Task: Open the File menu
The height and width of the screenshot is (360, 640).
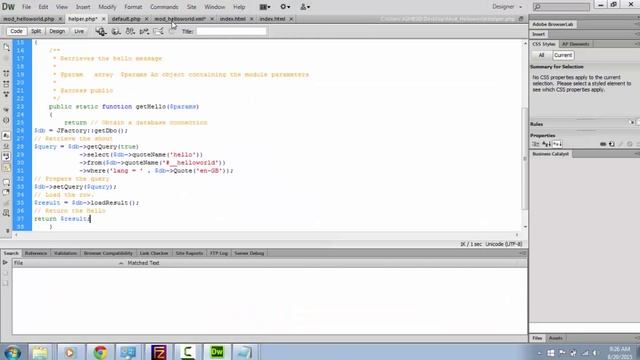Action: (26, 7)
